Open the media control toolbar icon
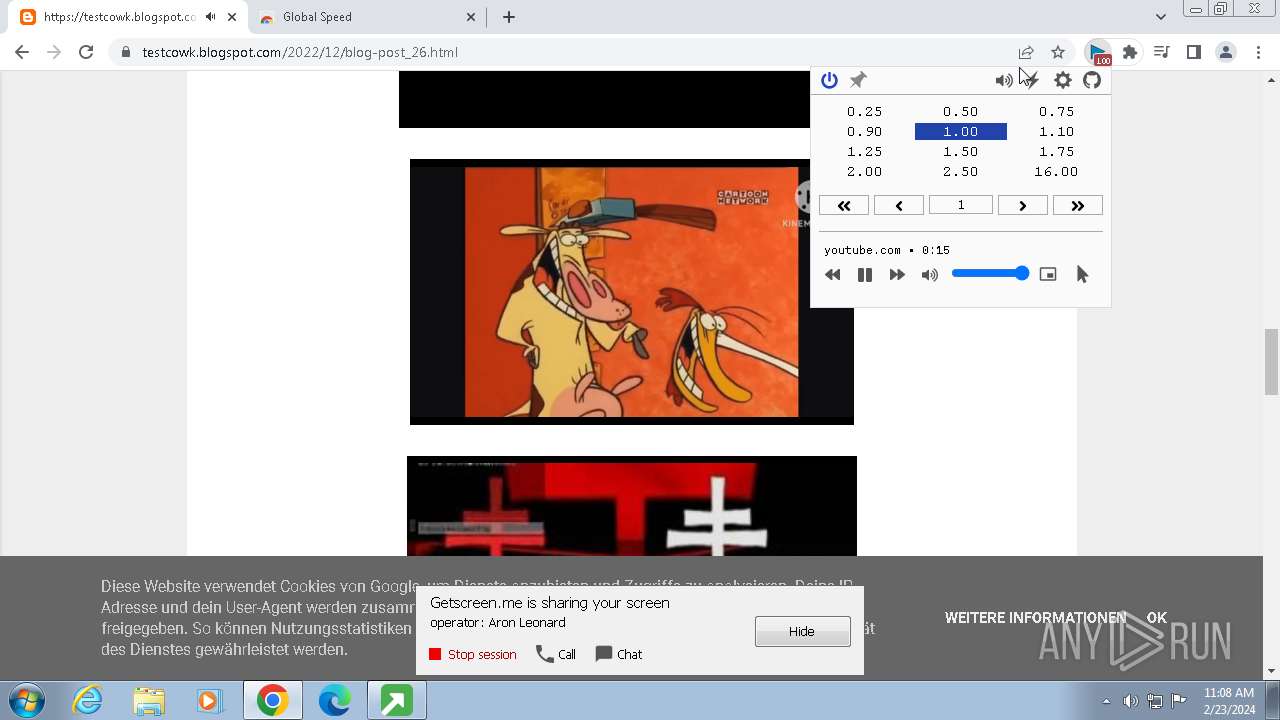Viewport: 1280px width, 720px height. pos(1161,52)
